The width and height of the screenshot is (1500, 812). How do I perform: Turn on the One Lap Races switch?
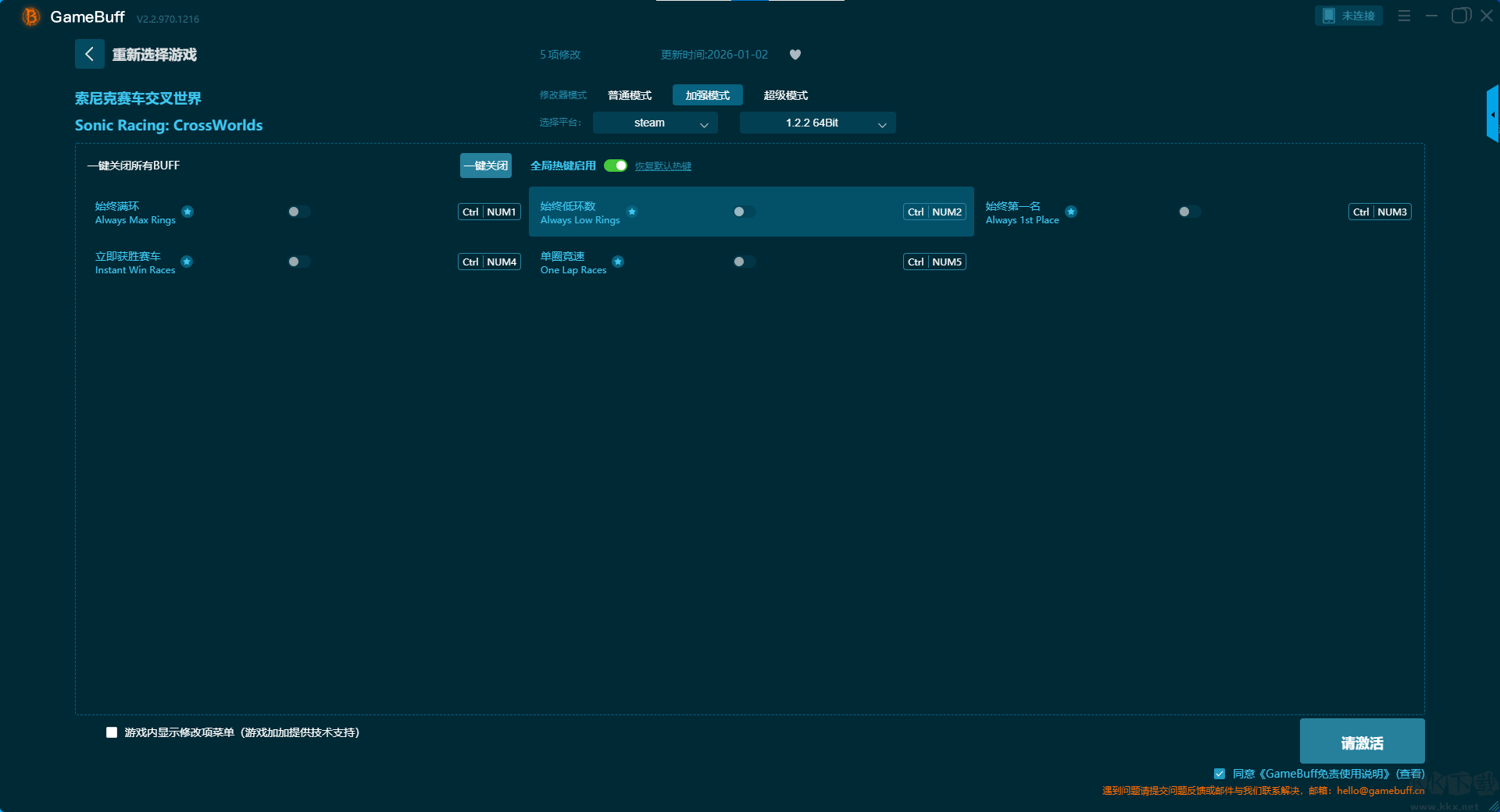[x=744, y=262]
